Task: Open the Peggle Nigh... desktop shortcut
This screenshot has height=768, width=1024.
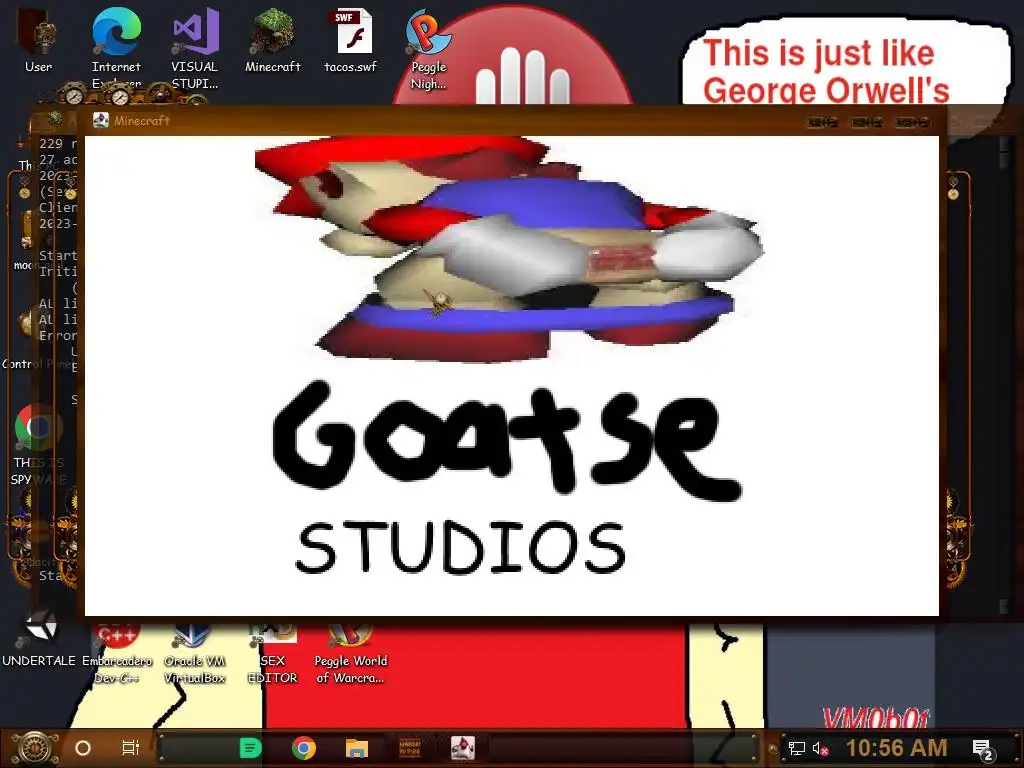Action: [428, 50]
